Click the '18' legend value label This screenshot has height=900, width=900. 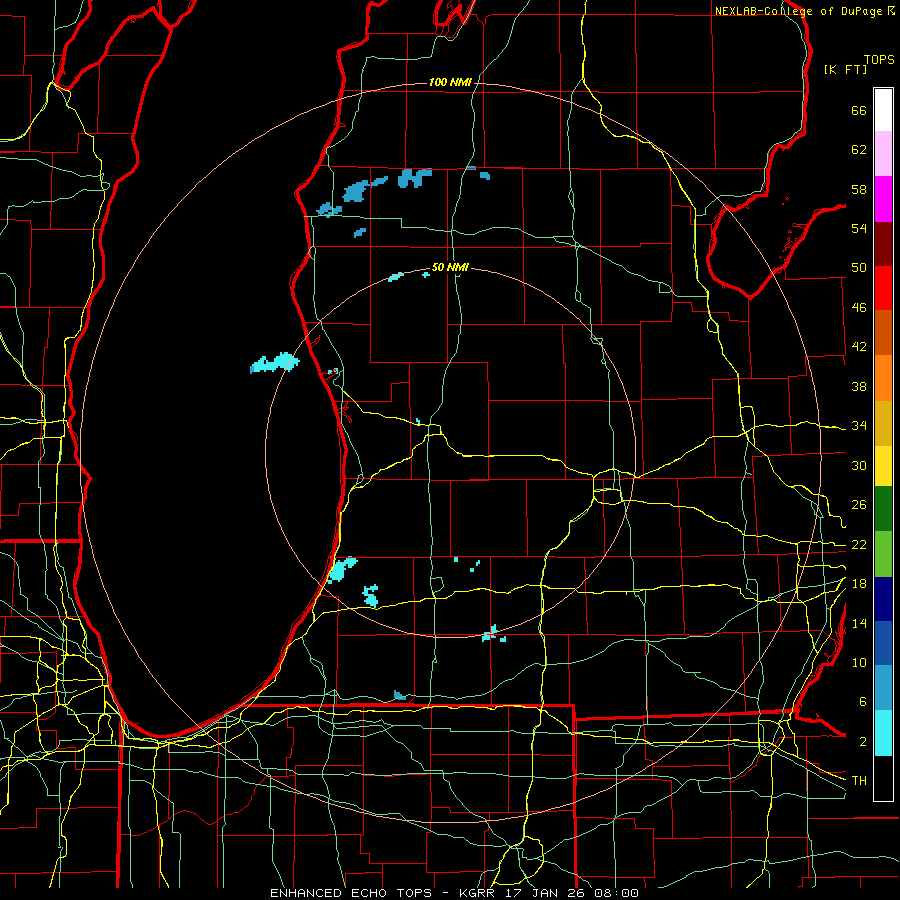pyautogui.click(x=859, y=584)
